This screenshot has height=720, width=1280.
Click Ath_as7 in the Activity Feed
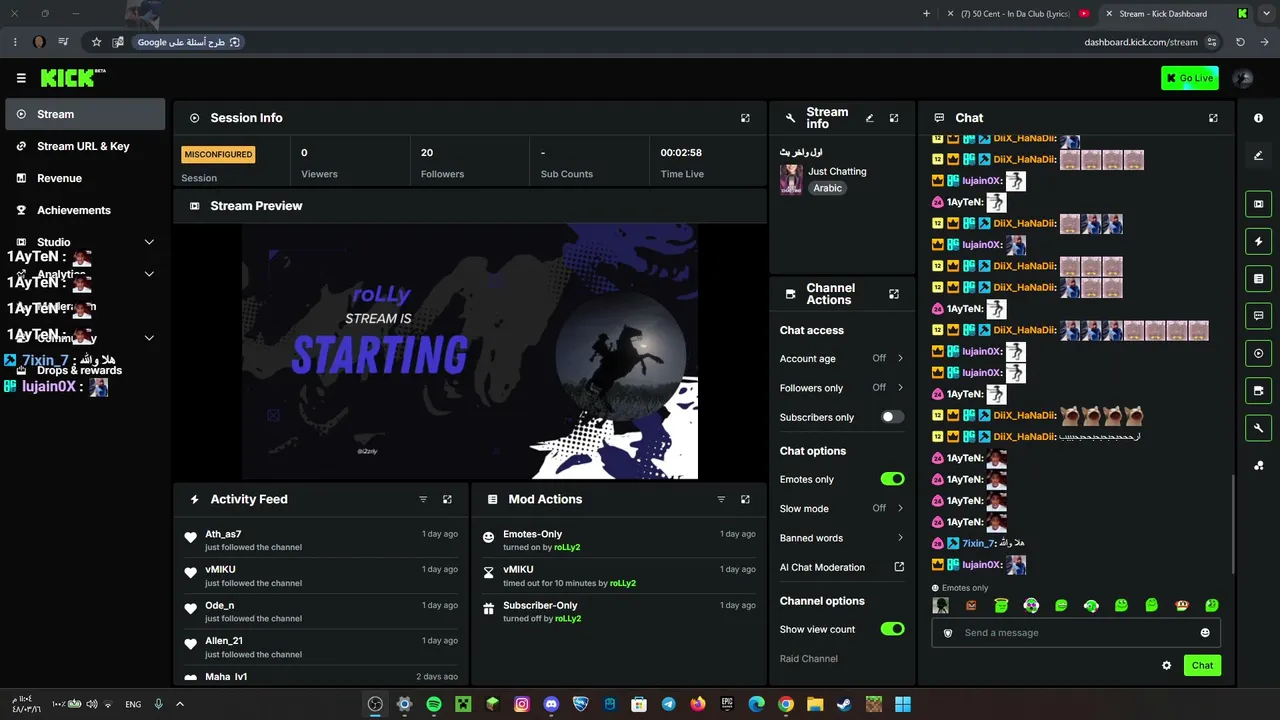[223, 534]
